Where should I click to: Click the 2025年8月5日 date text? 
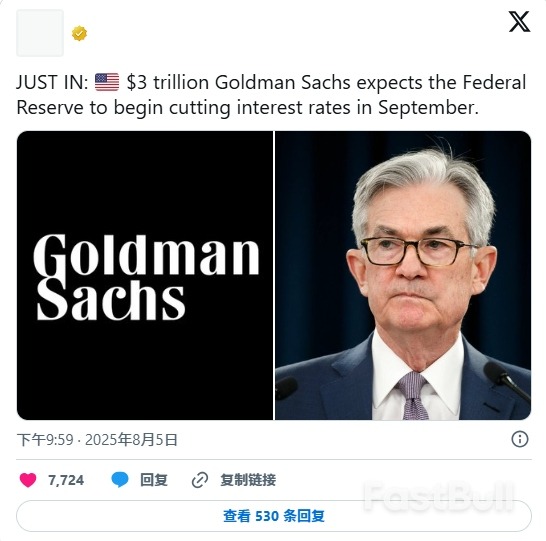131,440
